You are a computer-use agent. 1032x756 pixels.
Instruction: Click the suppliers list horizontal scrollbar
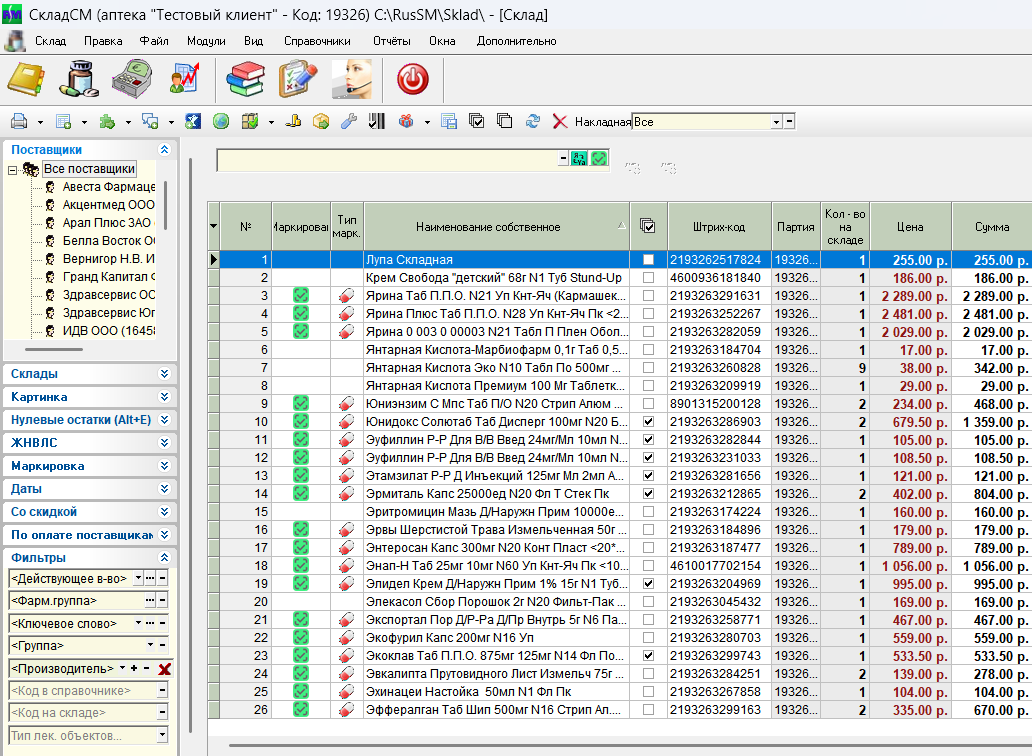tap(54, 349)
